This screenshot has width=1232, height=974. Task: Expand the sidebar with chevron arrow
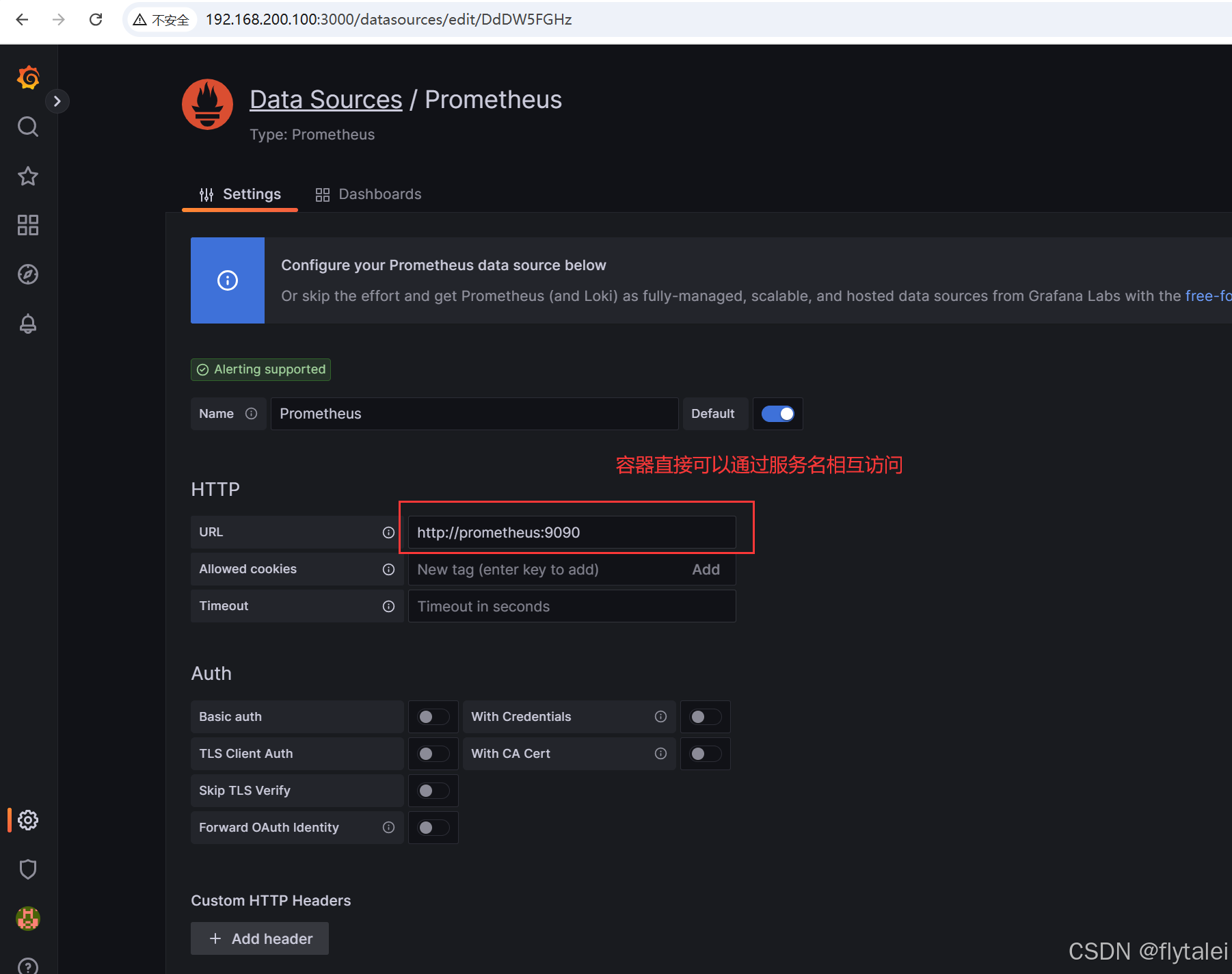click(57, 101)
